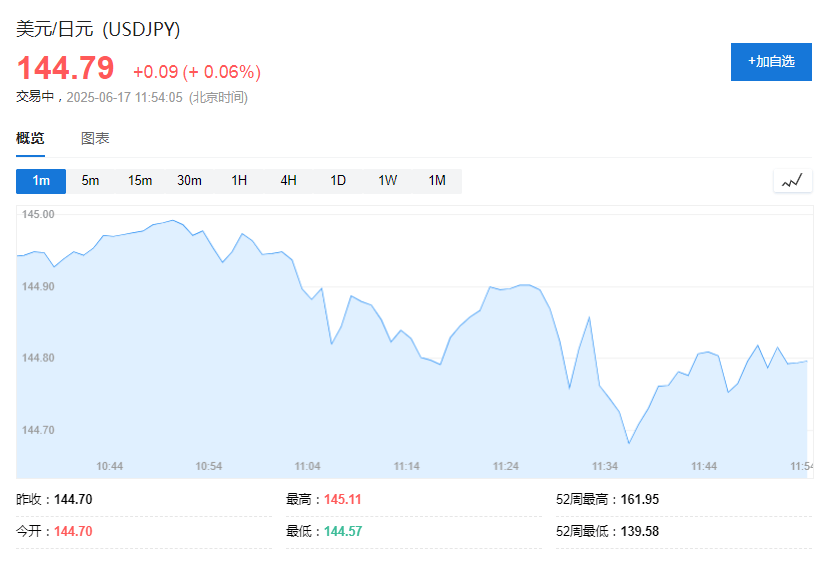The height and width of the screenshot is (561, 820).
Task: Select the 概览 tab
Action: pos(30,139)
